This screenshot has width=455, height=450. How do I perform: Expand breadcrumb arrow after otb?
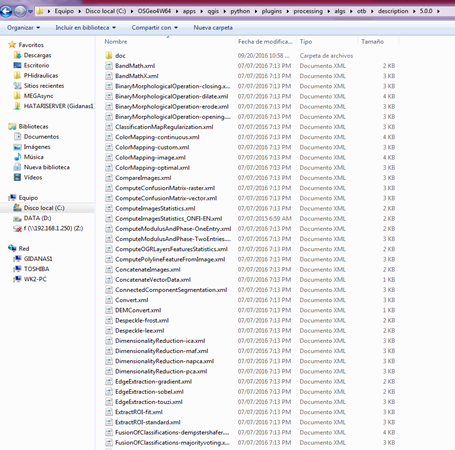[372, 11]
